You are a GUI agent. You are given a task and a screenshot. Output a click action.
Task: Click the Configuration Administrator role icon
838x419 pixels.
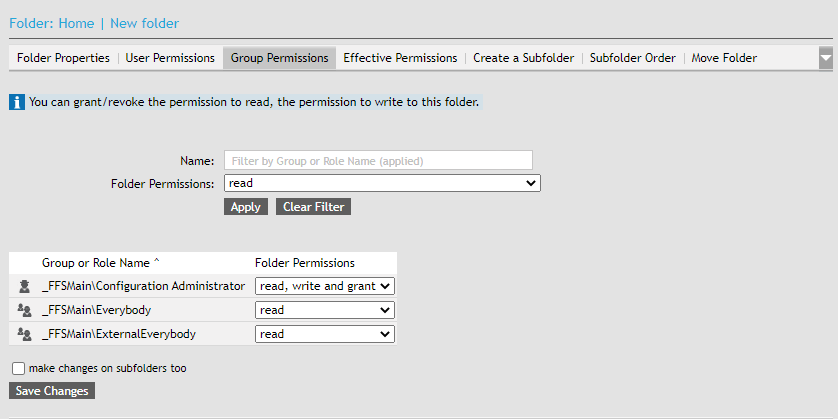[x=25, y=286]
